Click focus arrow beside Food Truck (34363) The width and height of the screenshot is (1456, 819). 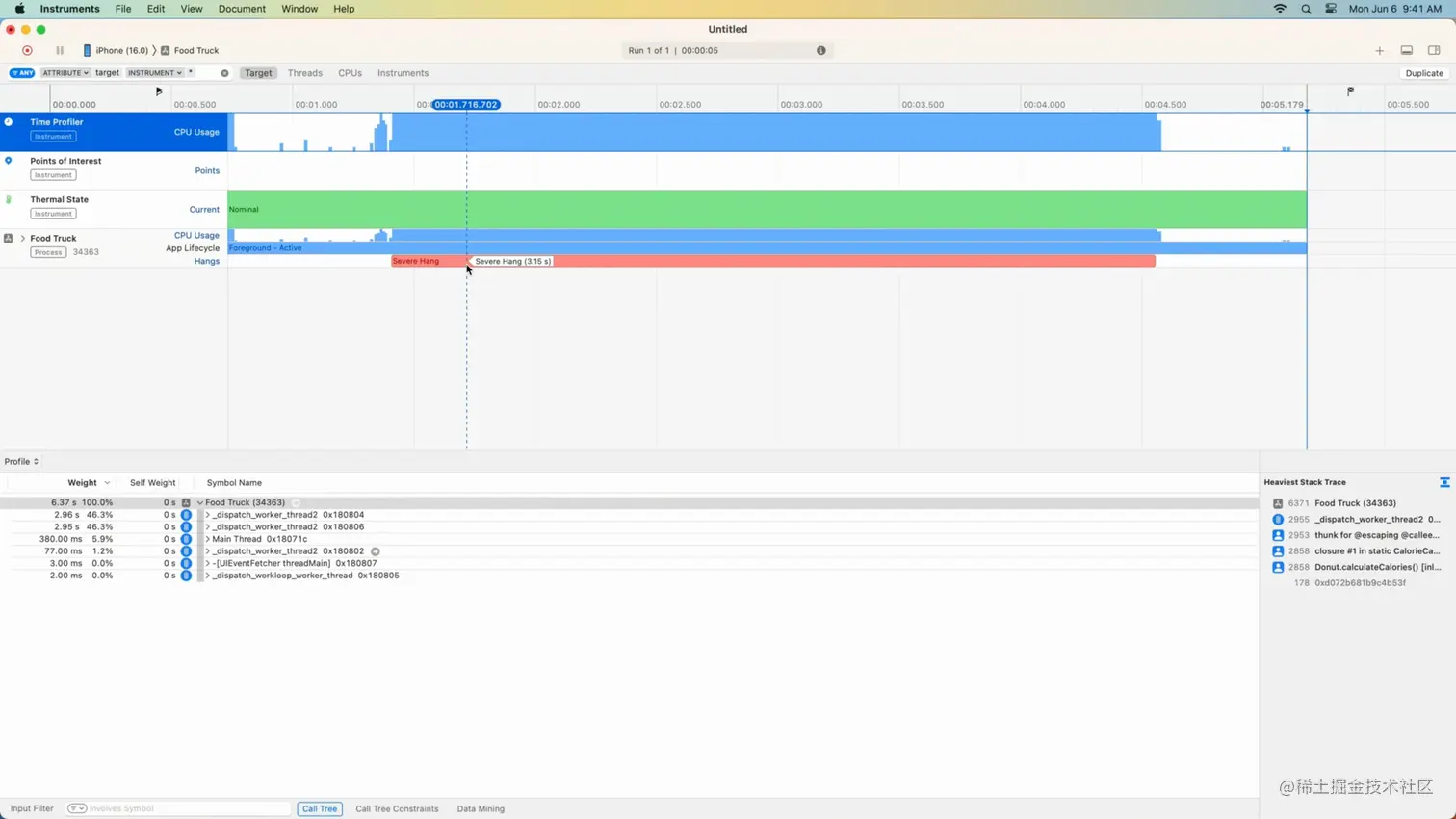point(296,502)
